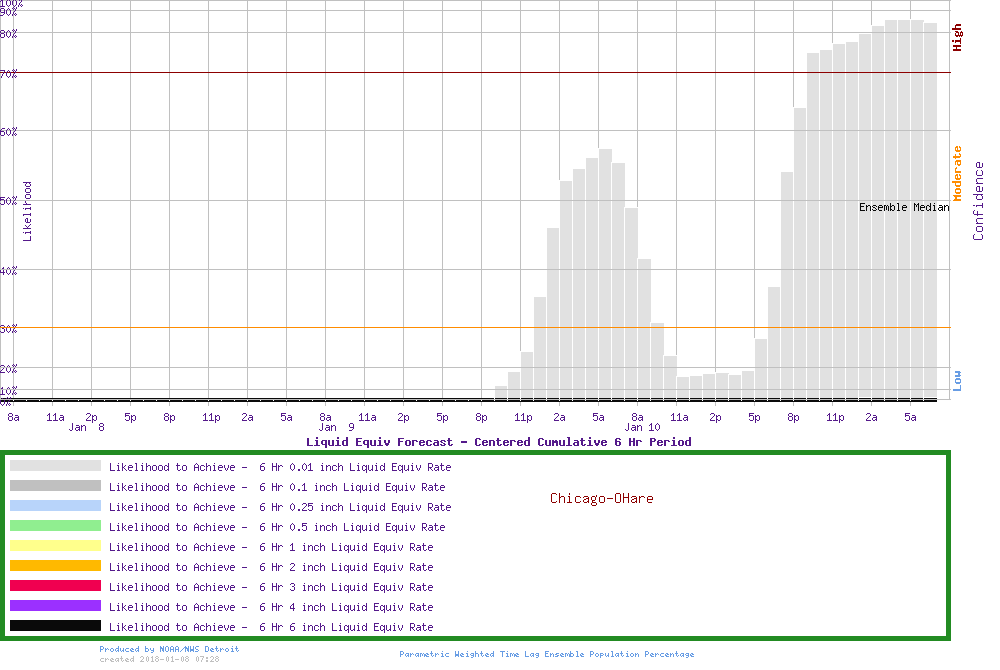Click the High confidence label
Image resolution: width=1000 pixels, height=670 pixels.
pyautogui.click(x=957, y=38)
